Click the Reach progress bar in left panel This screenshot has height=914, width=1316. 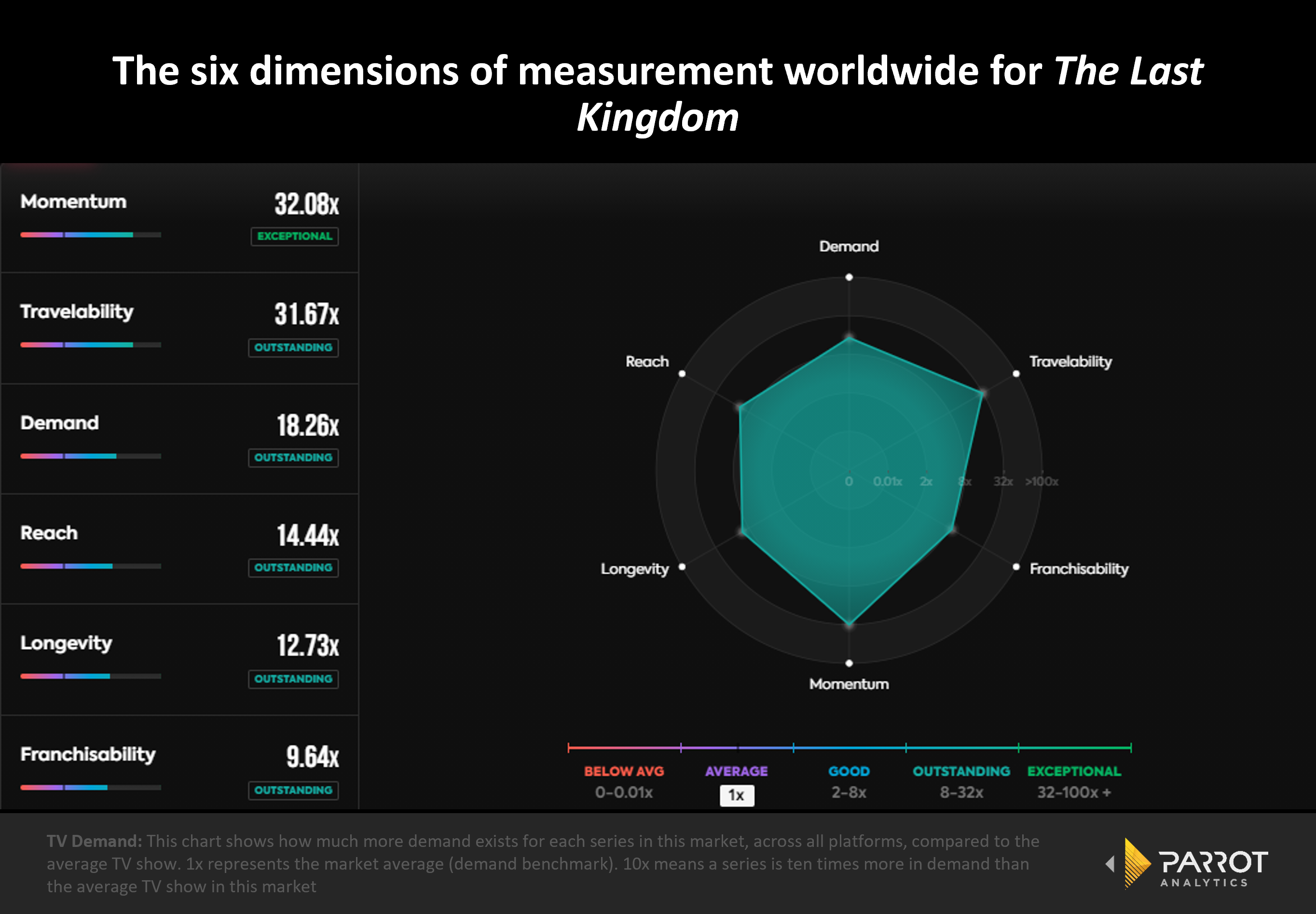(x=90, y=566)
